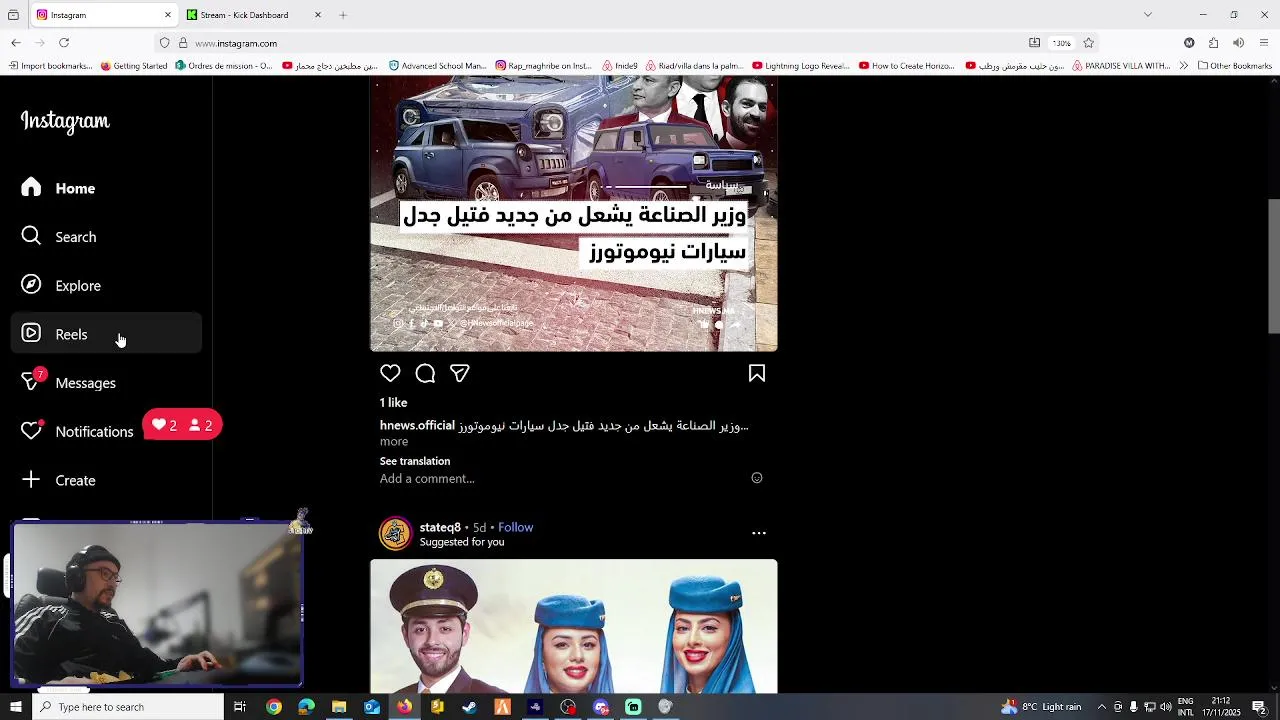Click the Instagram logo in the sidebar
1280x720 pixels.
coord(65,121)
